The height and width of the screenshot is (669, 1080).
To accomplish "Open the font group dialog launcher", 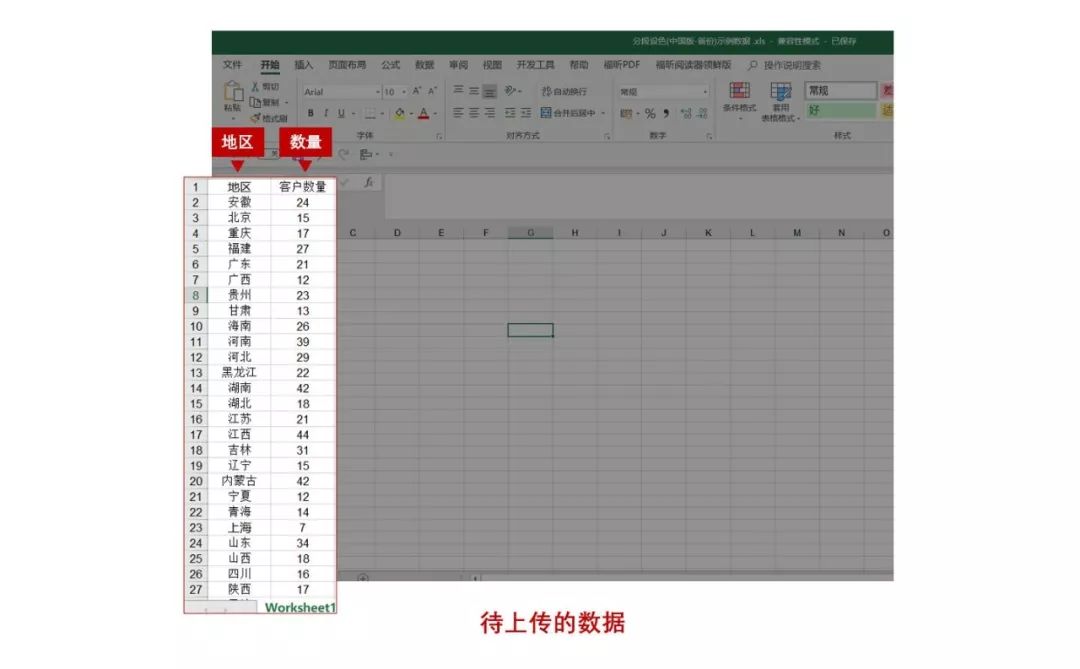I will click(x=439, y=136).
